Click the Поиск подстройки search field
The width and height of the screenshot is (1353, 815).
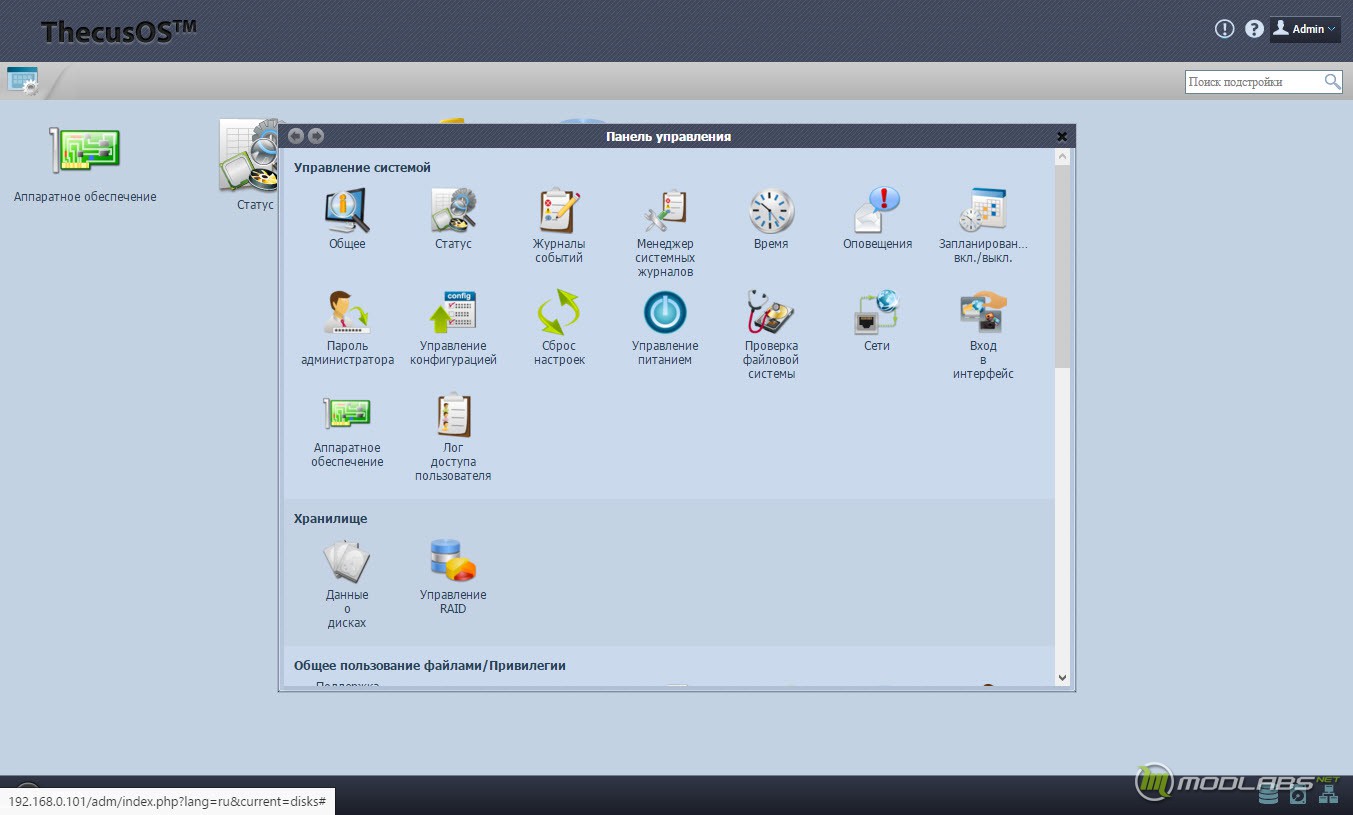[1254, 82]
